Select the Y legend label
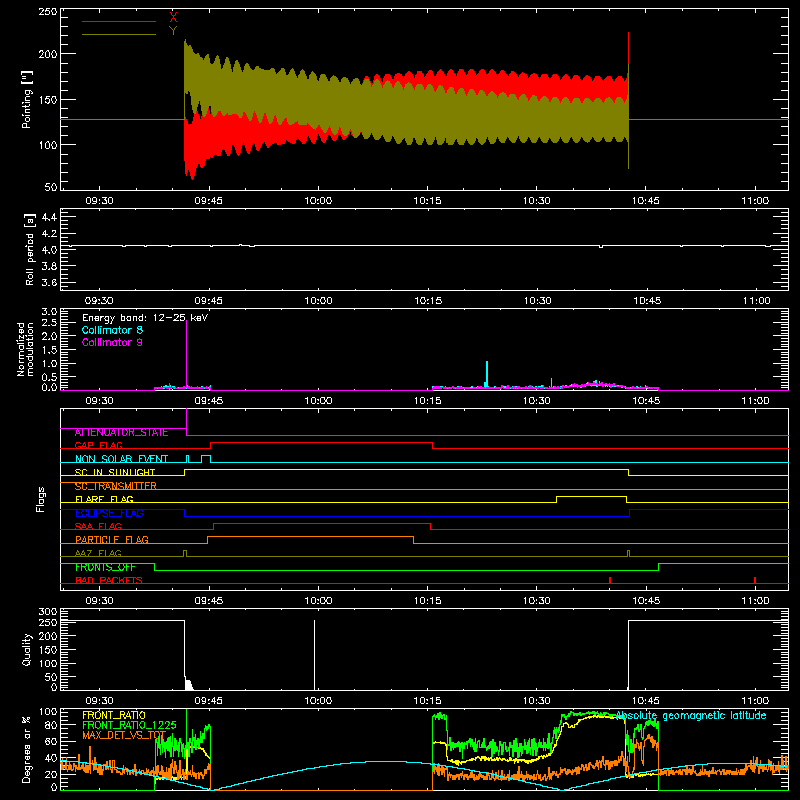This screenshot has height=800, width=800. (x=173, y=30)
